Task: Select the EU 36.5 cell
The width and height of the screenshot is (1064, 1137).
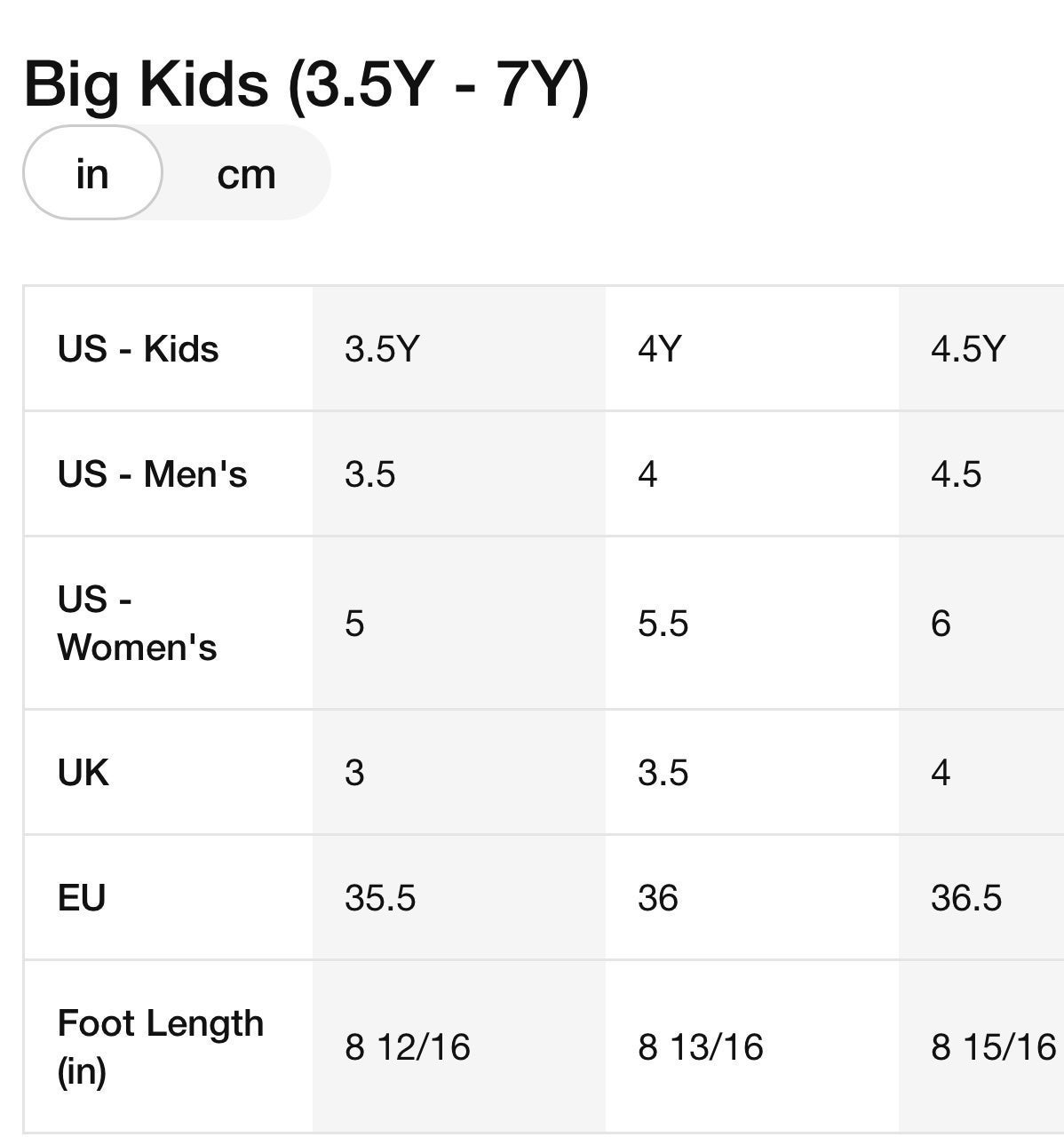Action: point(981,898)
